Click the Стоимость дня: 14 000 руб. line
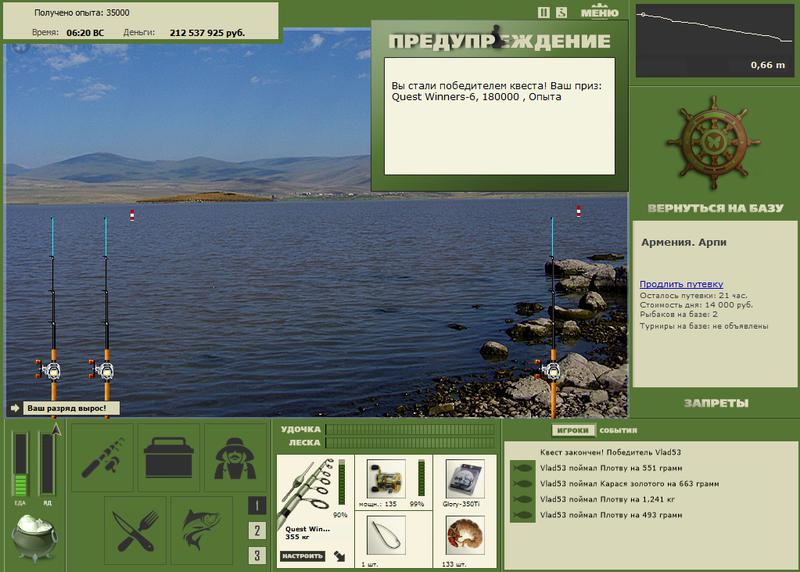800x572 pixels. (696, 305)
